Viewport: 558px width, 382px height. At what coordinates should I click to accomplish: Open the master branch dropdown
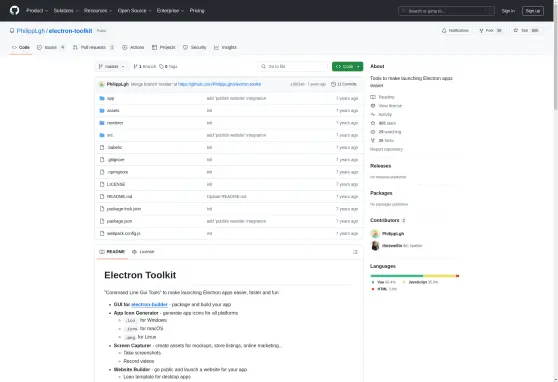111,67
